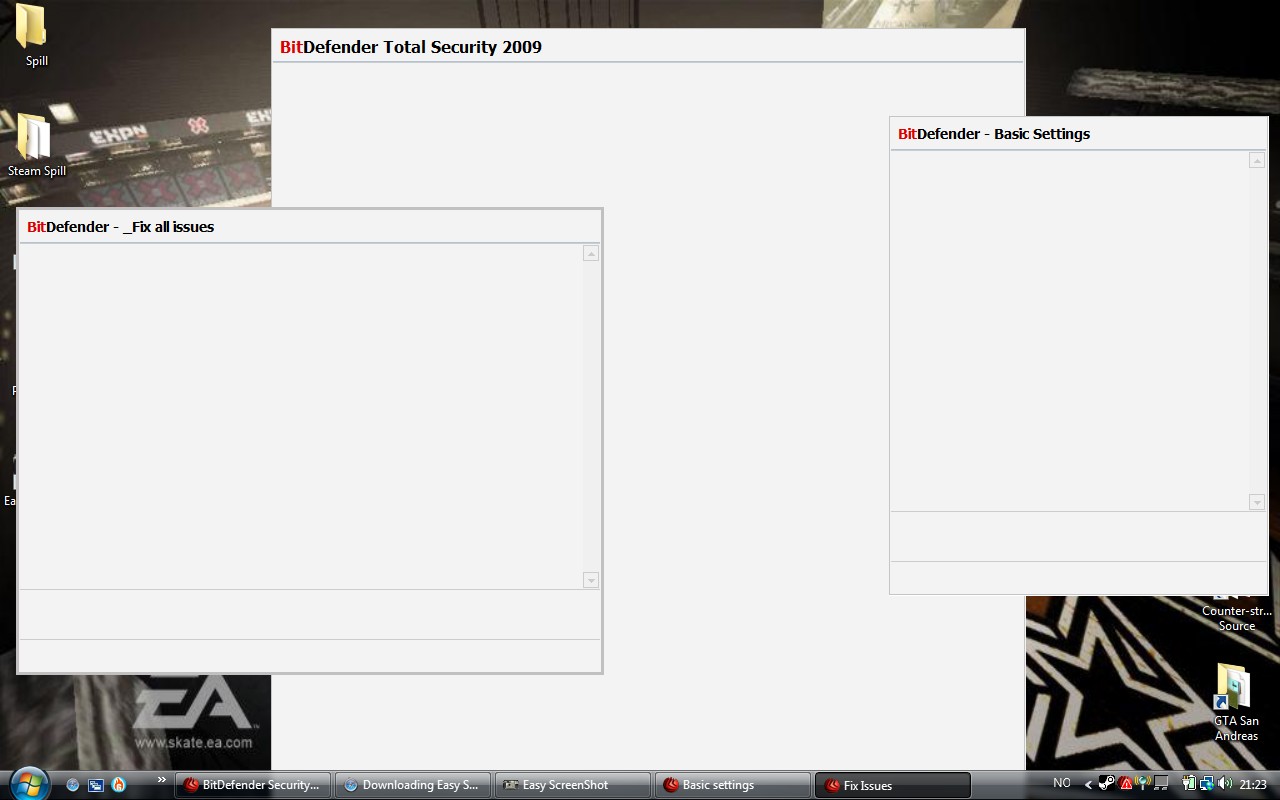This screenshot has width=1280, height=800.
Task: Show hidden system tray icons arrow
Action: (1088, 784)
